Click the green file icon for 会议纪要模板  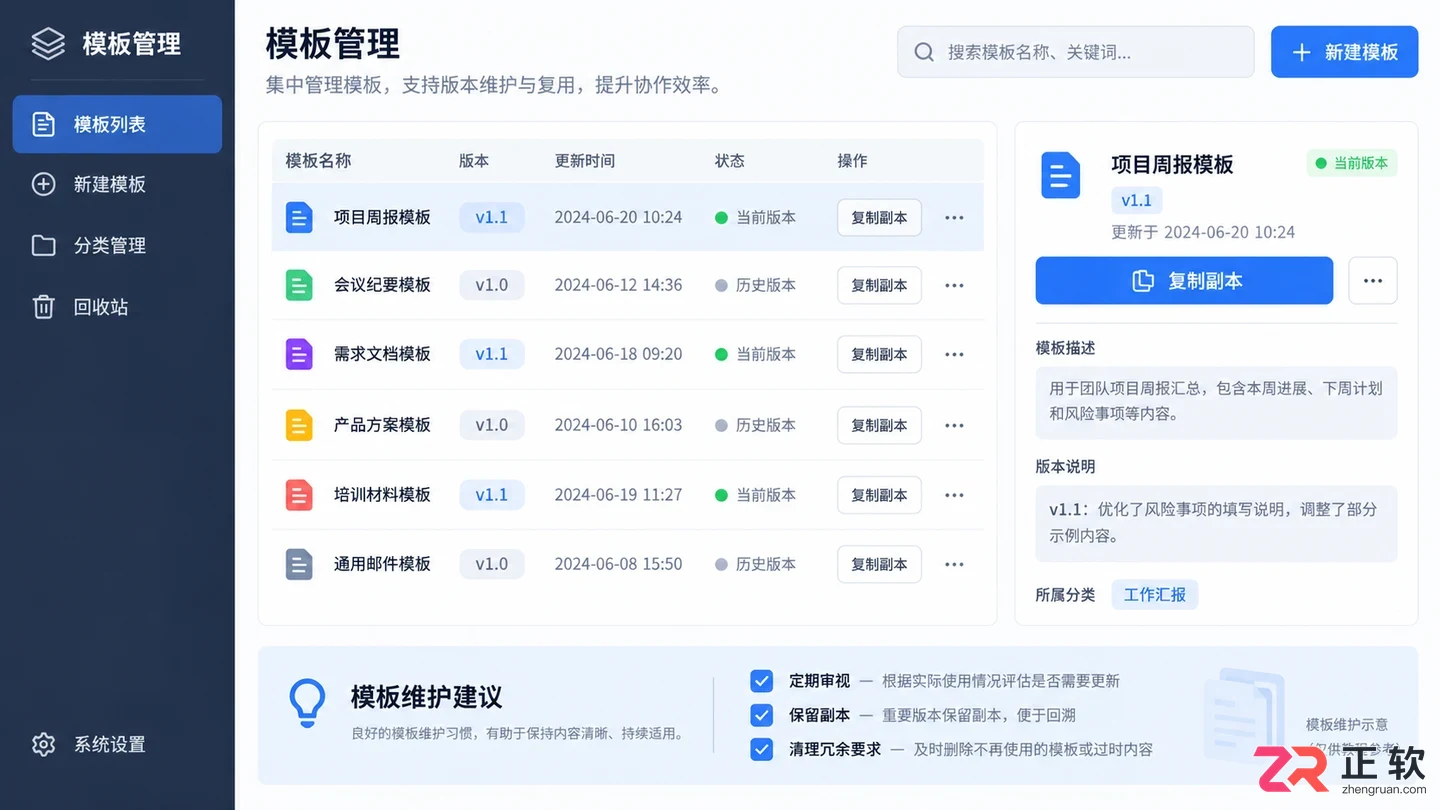coord(299,285)
